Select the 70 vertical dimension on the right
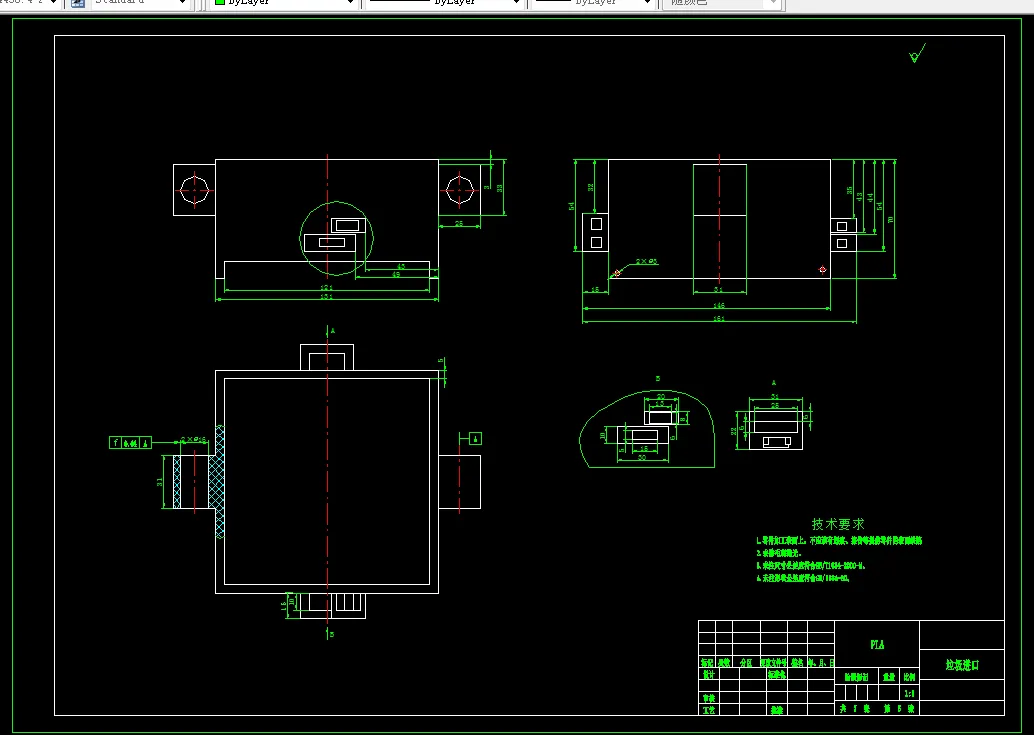This screenshot has height=735, width=1034. pyautogui.click(x=891, y=220)
